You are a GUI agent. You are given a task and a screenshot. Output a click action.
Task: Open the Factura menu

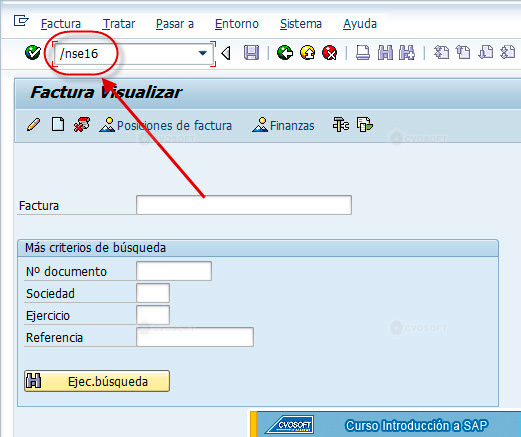[x=61, y=24]
